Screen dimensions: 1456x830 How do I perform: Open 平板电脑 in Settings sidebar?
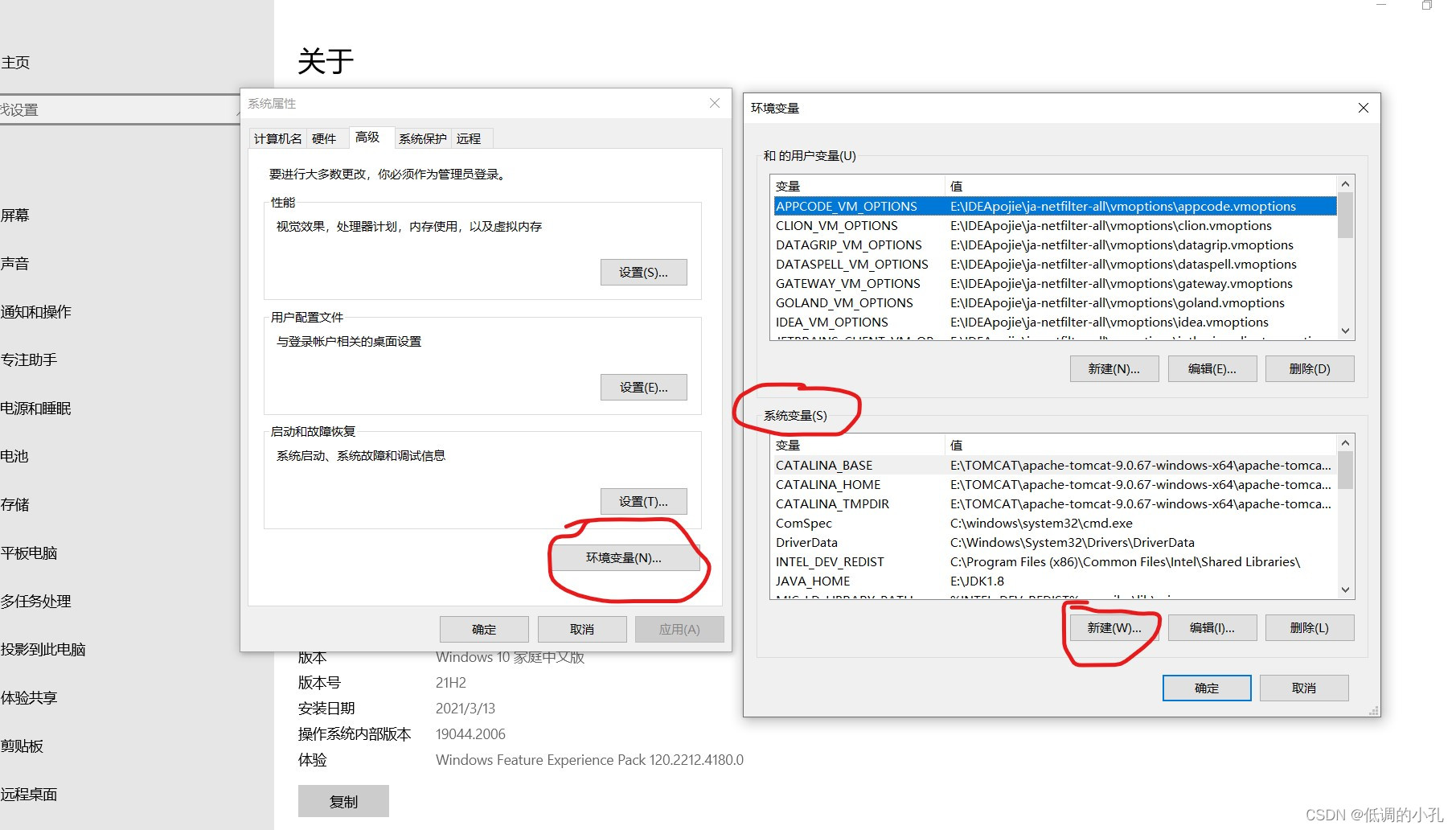tap(29, 553)
